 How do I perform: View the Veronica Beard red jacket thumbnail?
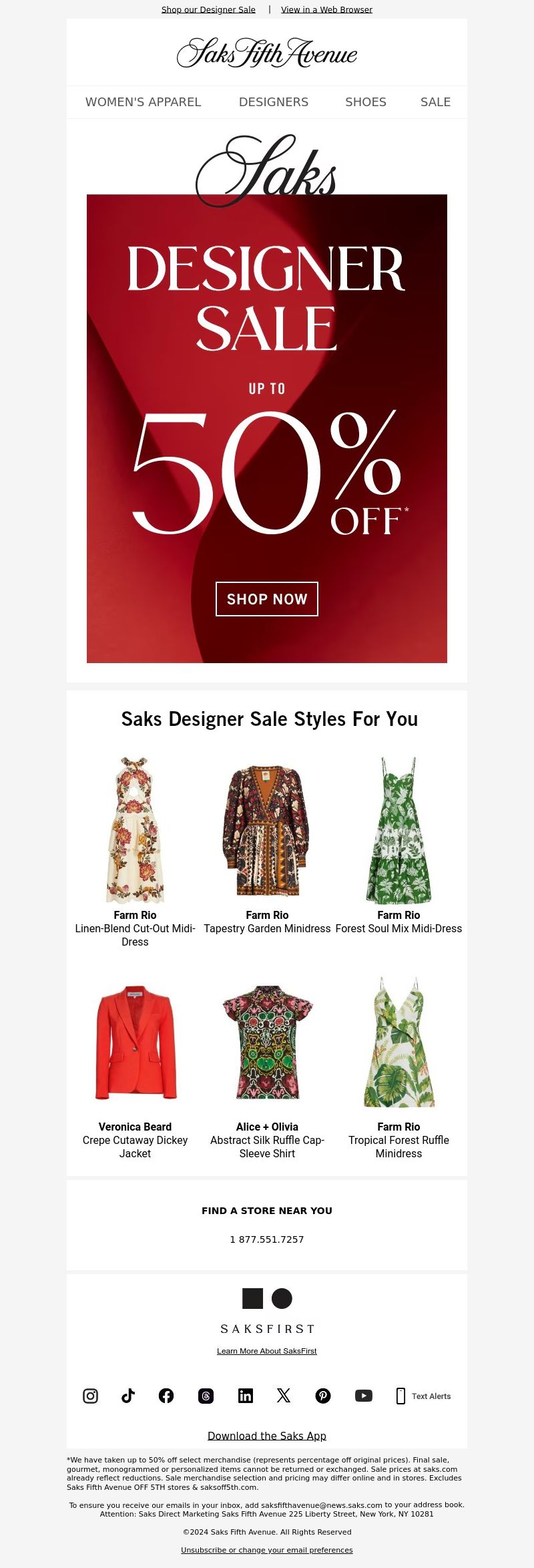tap(136, 1042)
